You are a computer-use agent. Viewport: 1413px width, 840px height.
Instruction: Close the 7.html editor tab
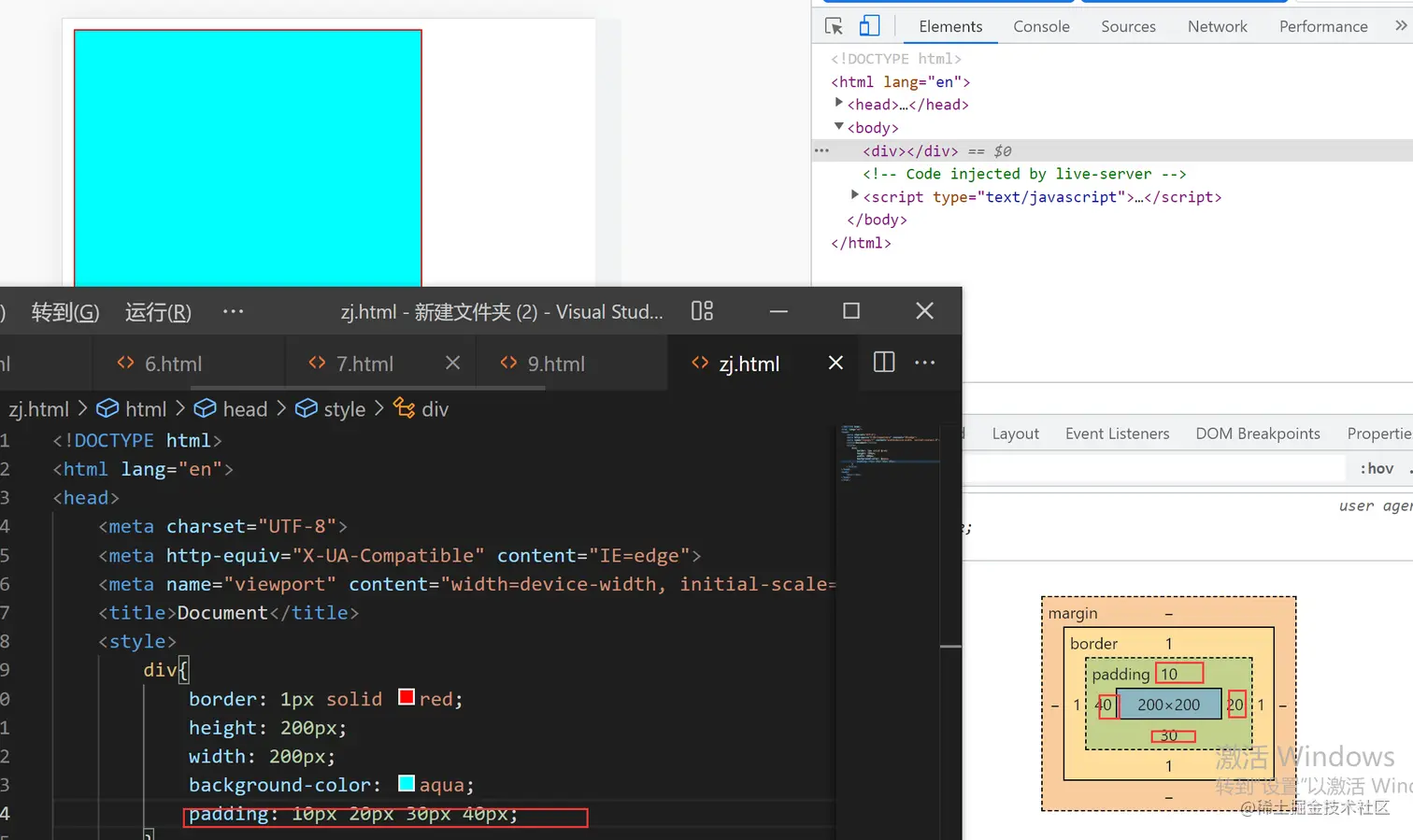click(452, 363)
